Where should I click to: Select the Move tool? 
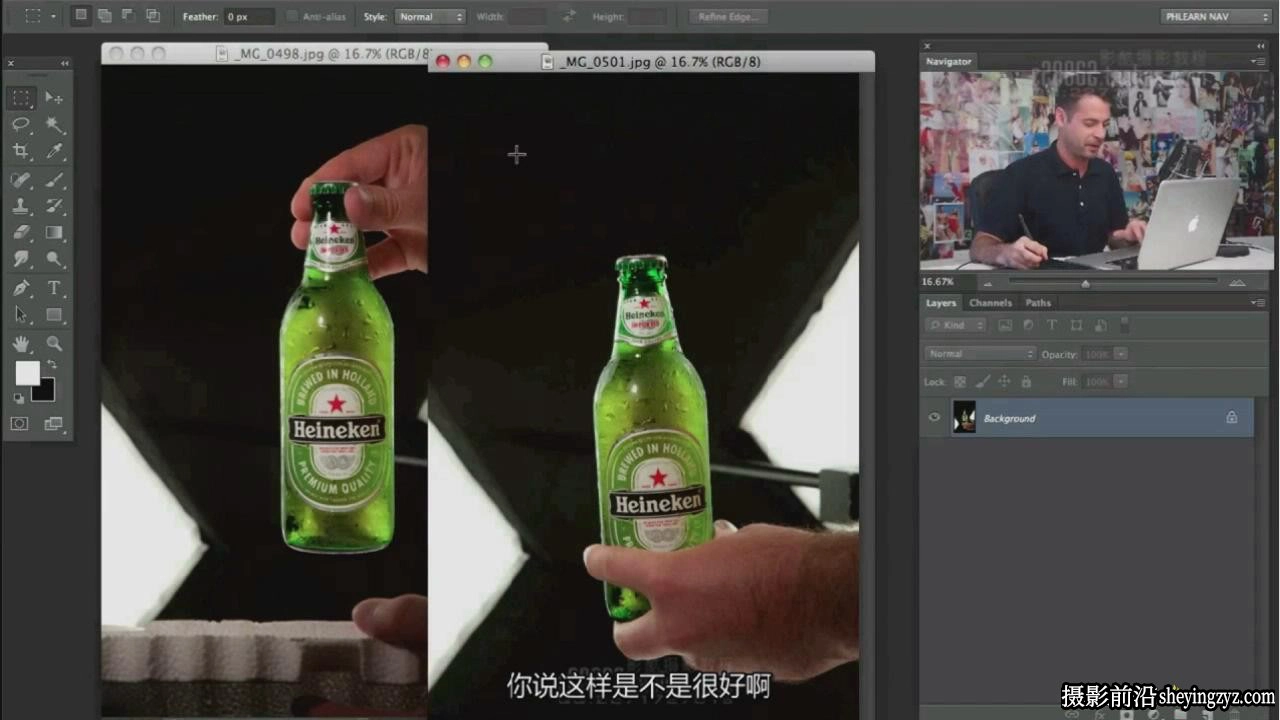[54, 98]
